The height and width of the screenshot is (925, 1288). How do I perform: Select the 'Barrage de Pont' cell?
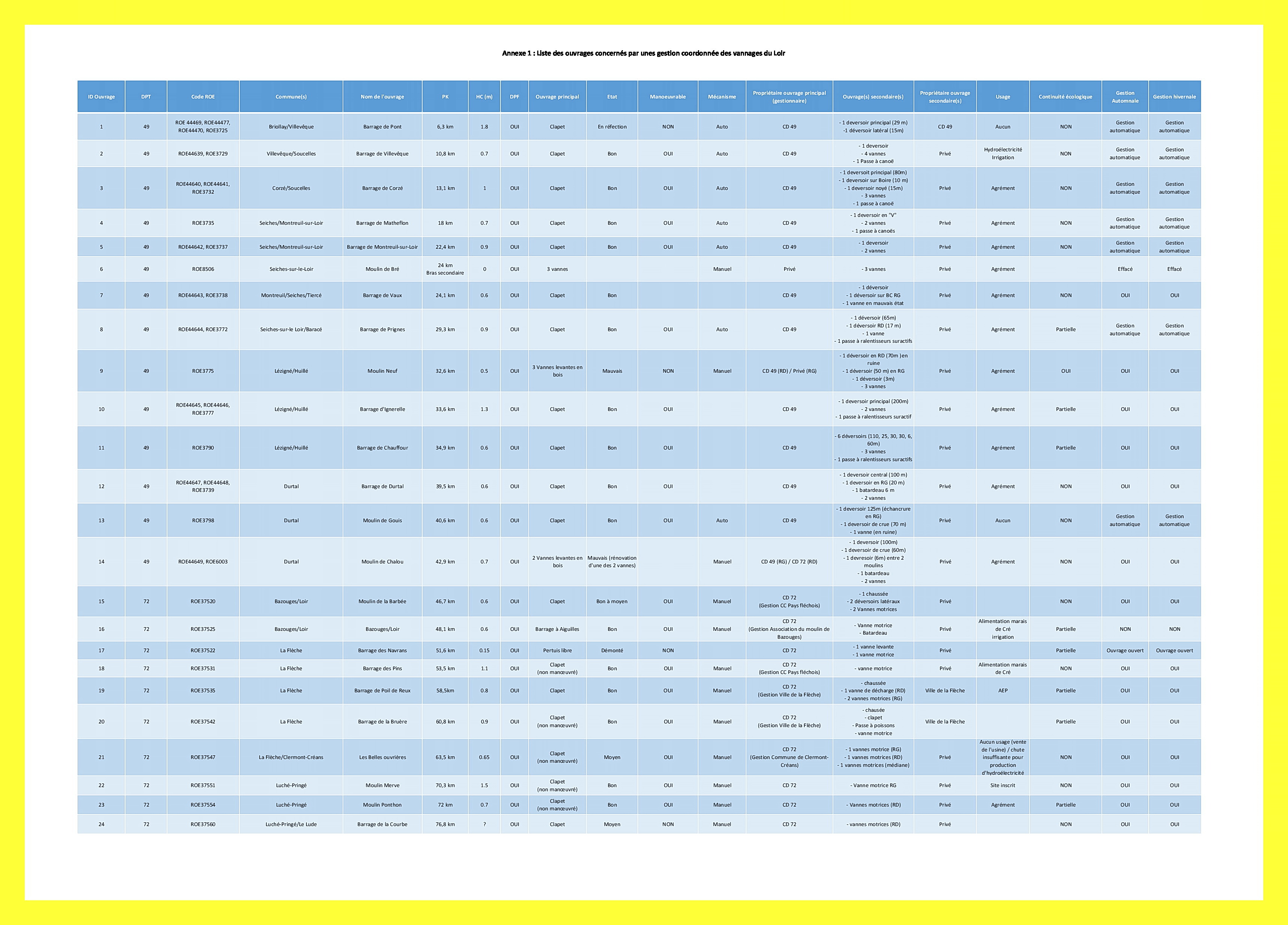[382, 127]
